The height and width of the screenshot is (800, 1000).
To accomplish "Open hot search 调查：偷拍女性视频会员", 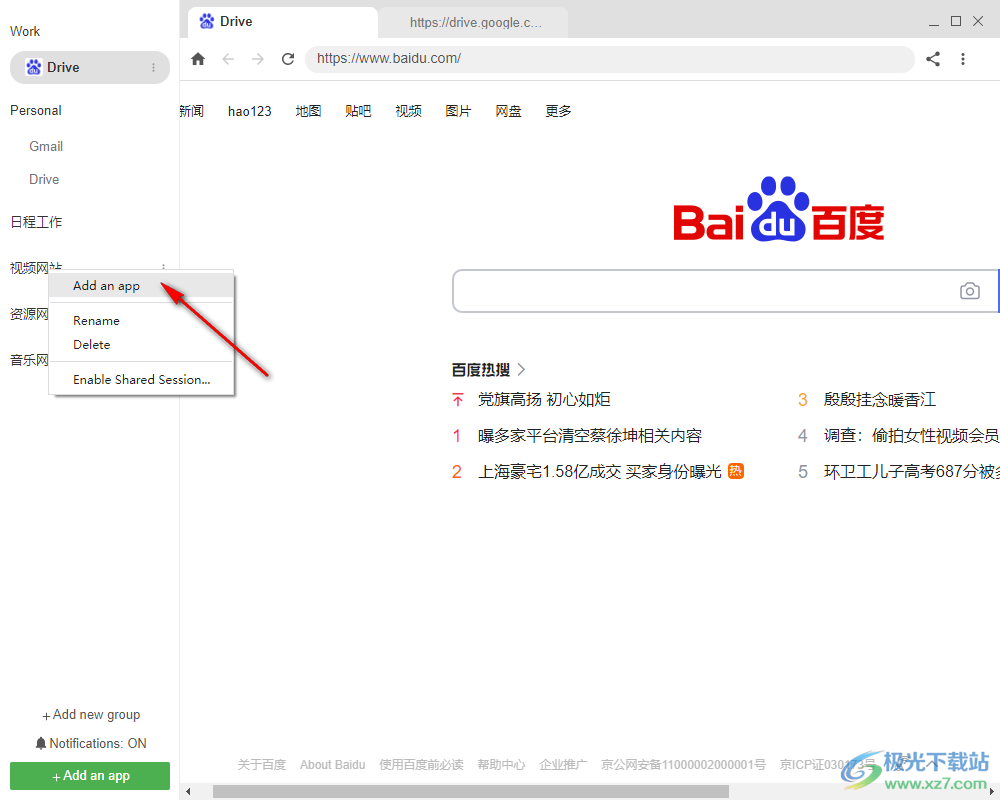I will click(x=911, y=436).
